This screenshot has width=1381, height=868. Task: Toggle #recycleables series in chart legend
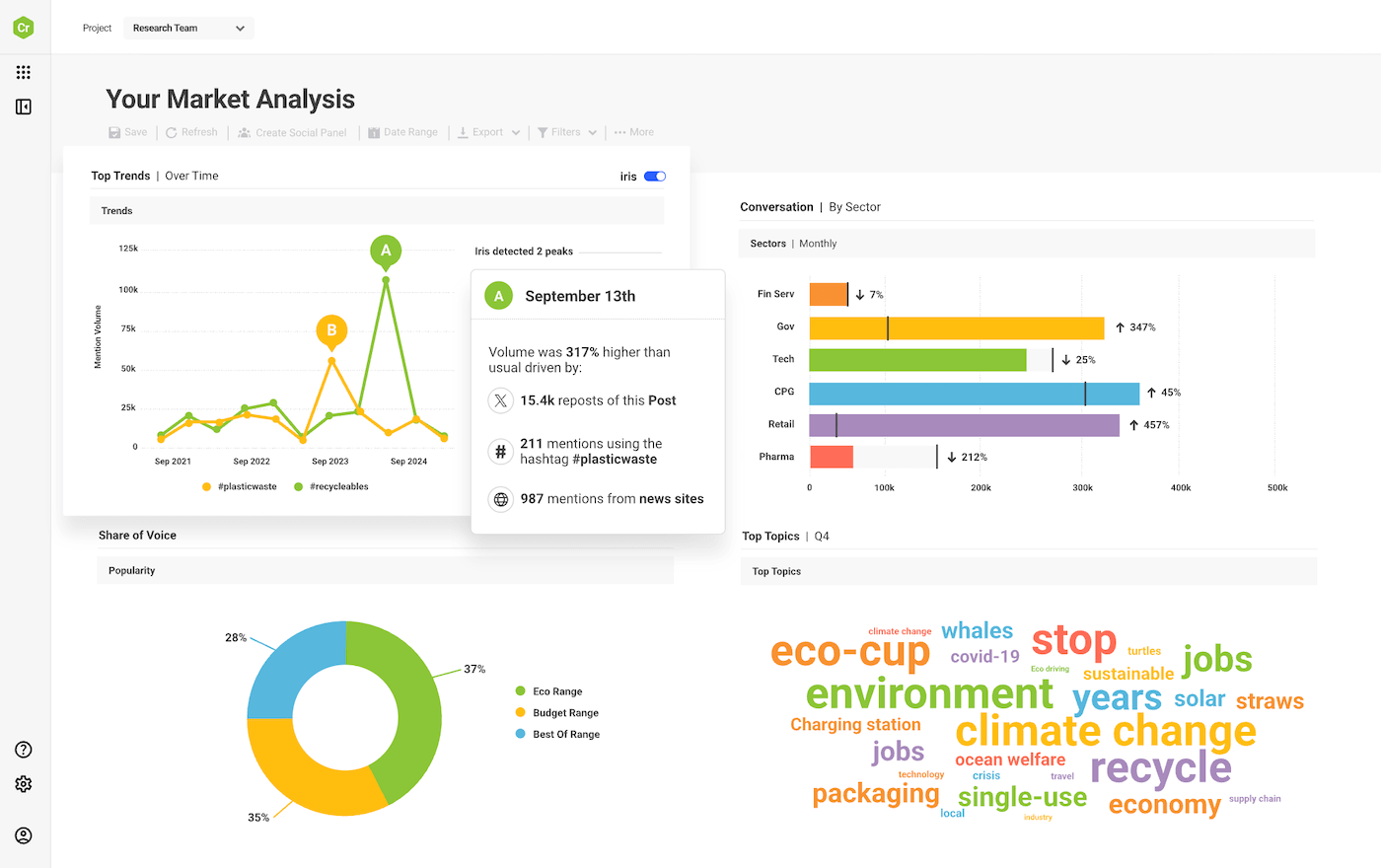(331, 487)
